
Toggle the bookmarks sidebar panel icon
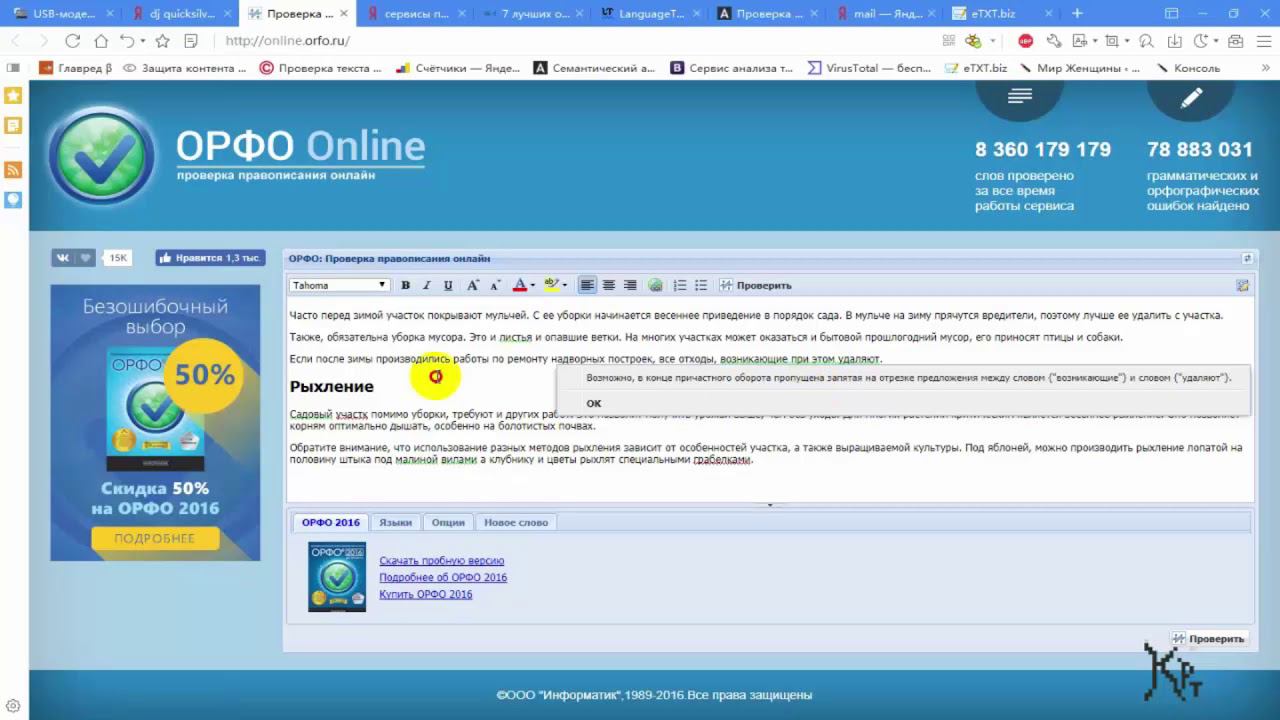[13, 68]
